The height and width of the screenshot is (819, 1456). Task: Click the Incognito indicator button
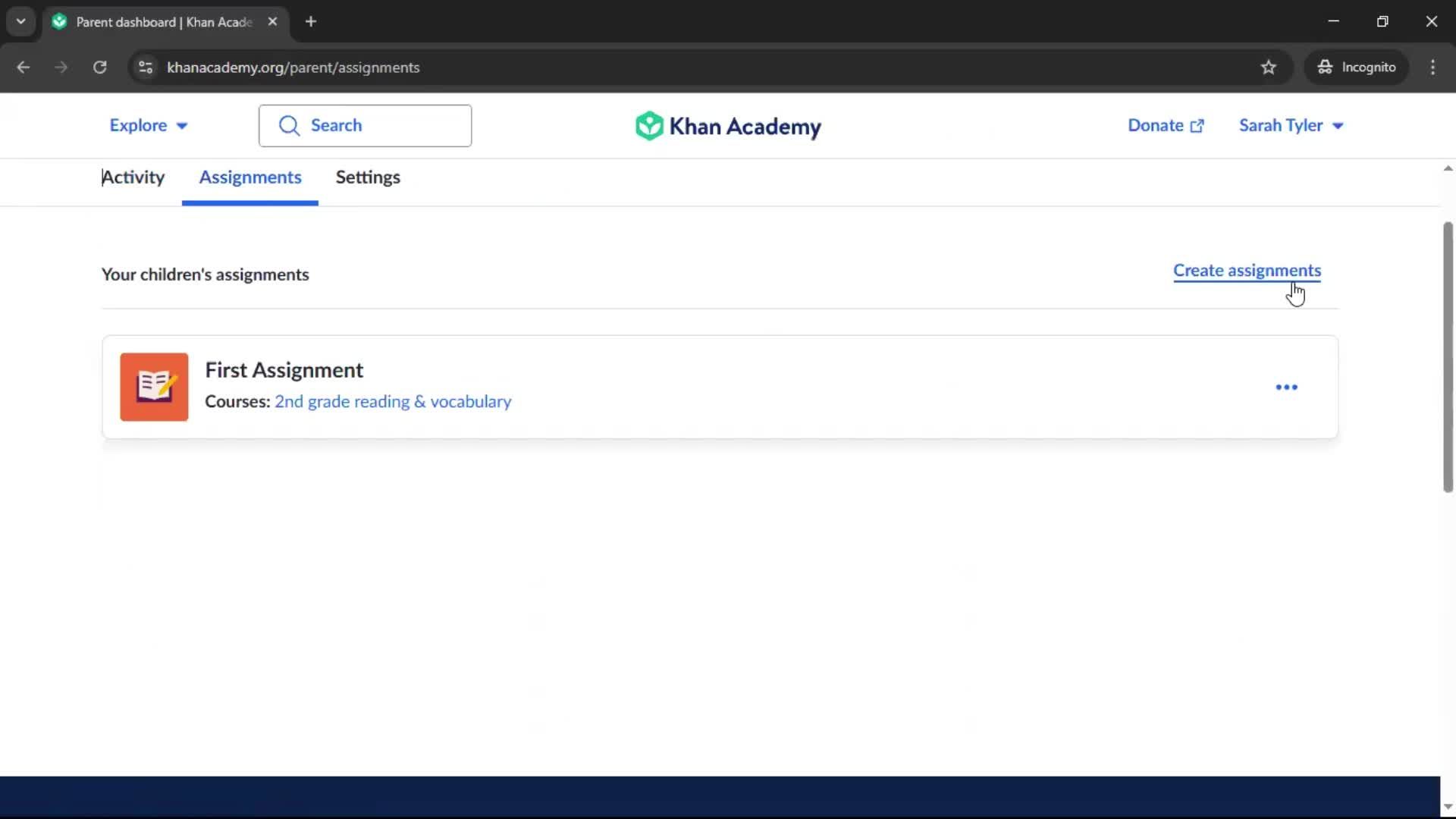tap(1356, 67)
